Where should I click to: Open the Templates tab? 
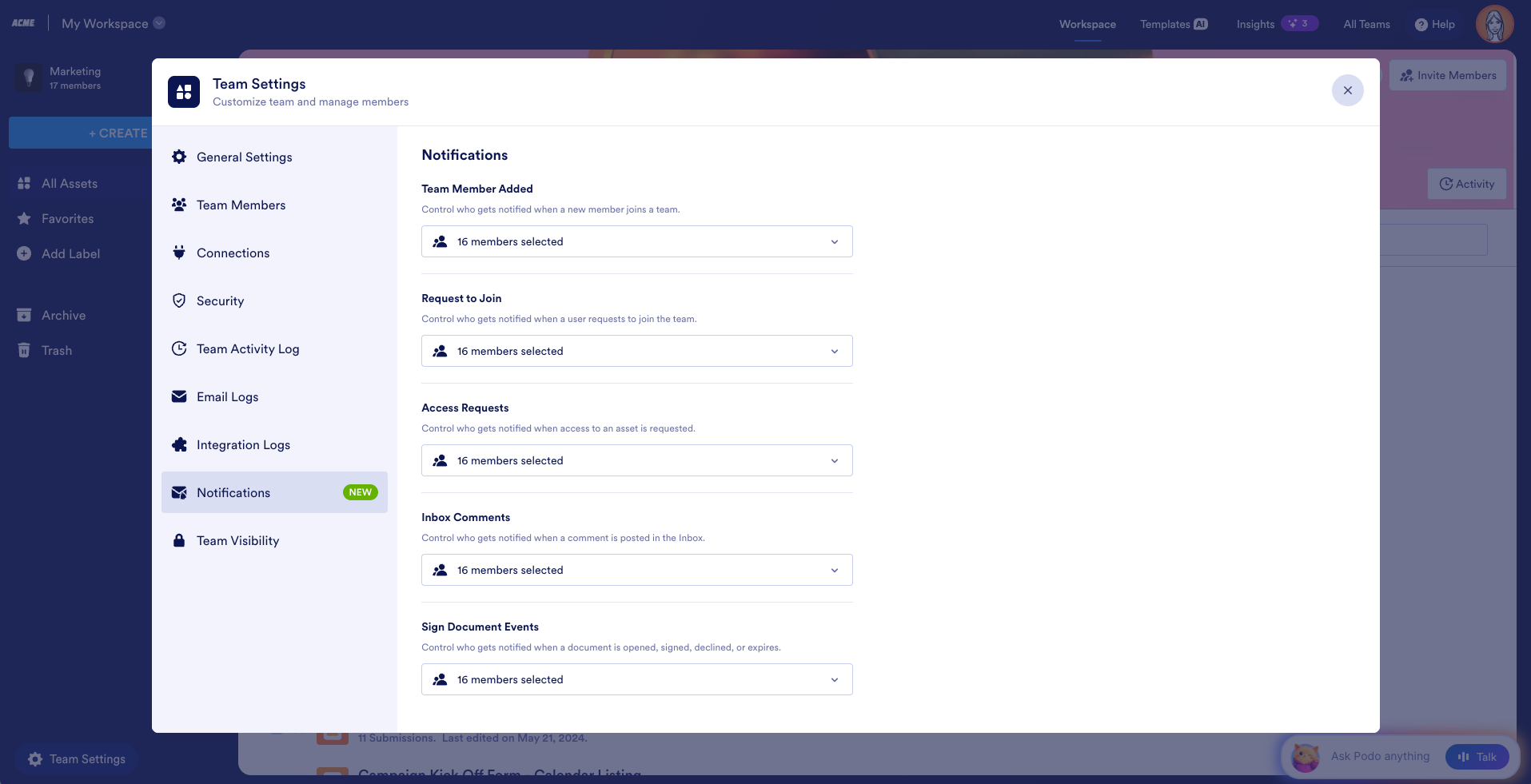pos(1174,24)
